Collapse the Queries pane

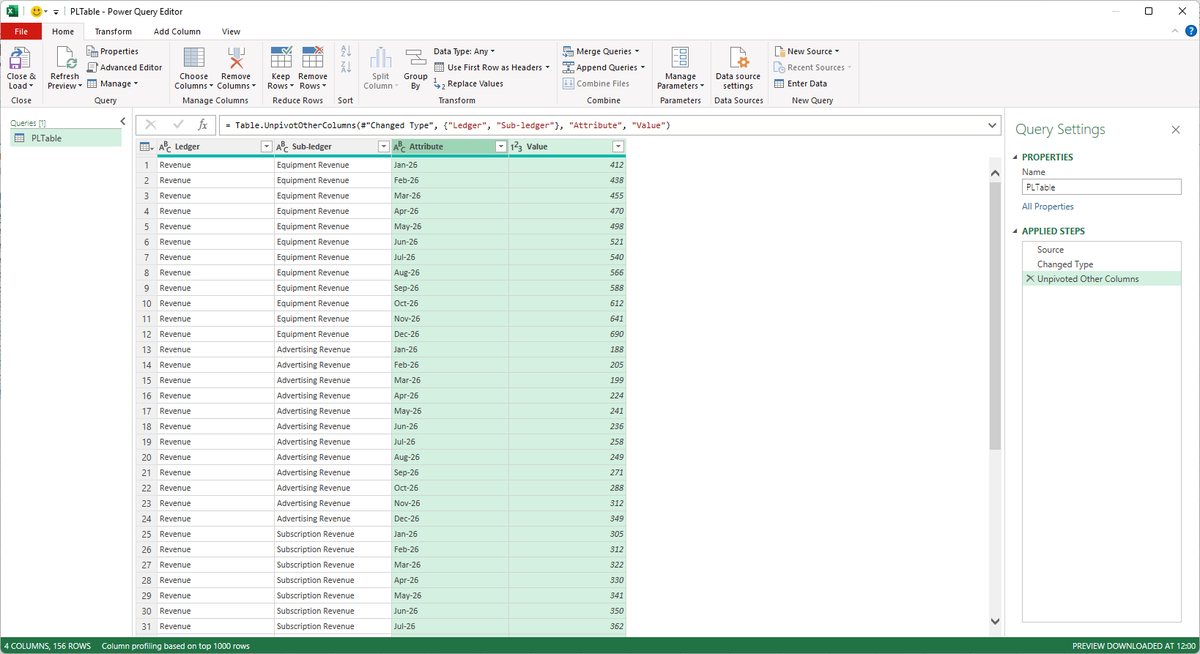123,122
